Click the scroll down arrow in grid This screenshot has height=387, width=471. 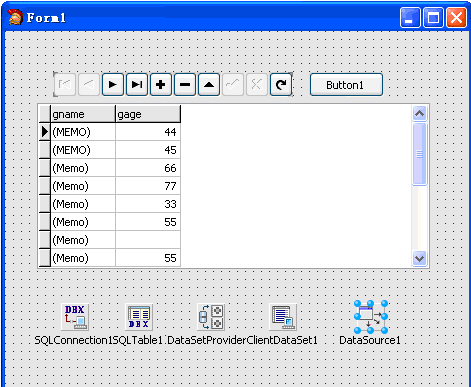pyautogui.click(x=419, y=258)
